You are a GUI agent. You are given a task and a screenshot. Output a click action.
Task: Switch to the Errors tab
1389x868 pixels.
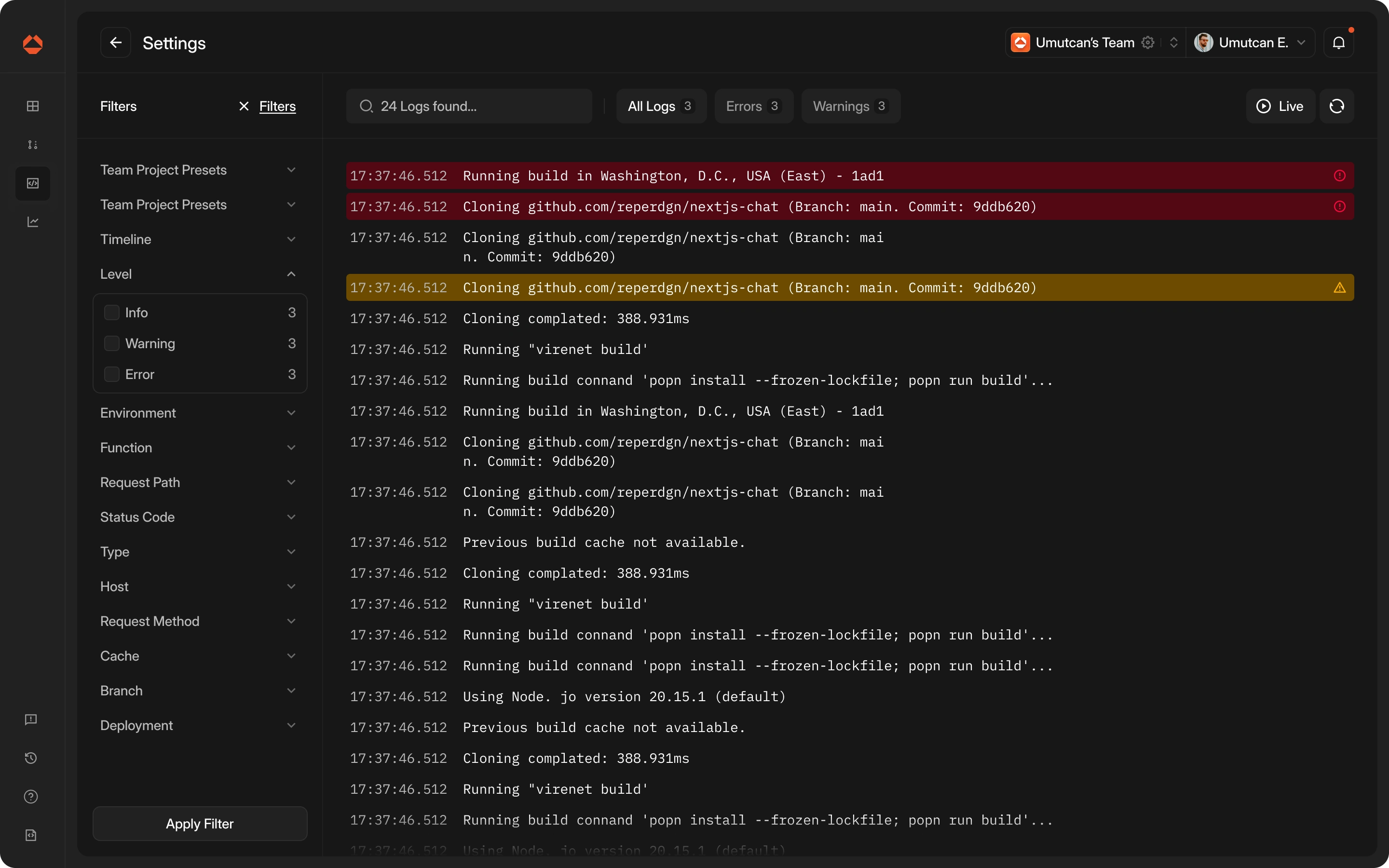point(753,106)
